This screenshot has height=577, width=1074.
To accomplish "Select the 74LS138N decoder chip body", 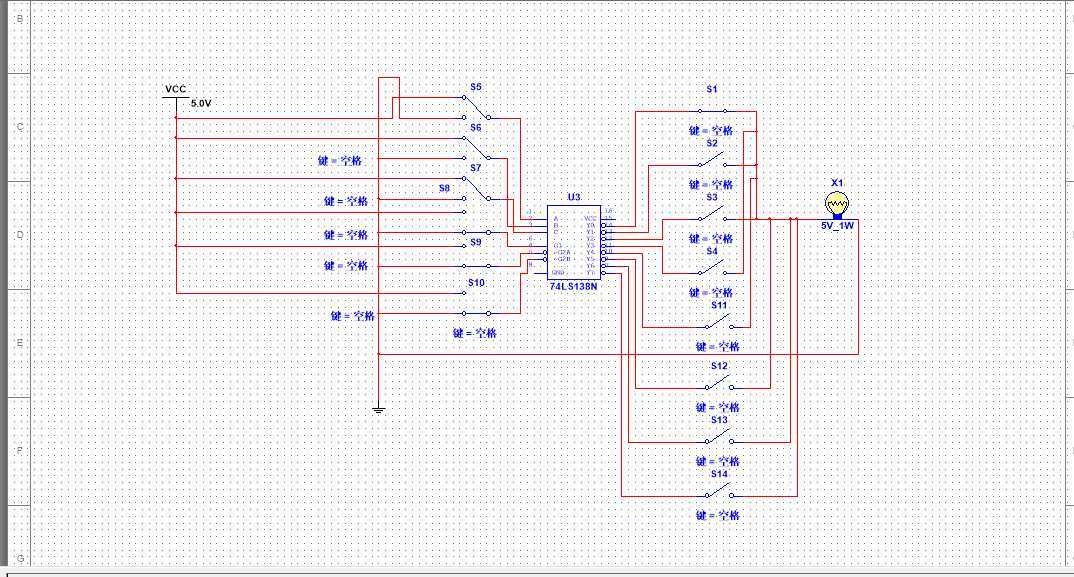I will click(574, 243).
